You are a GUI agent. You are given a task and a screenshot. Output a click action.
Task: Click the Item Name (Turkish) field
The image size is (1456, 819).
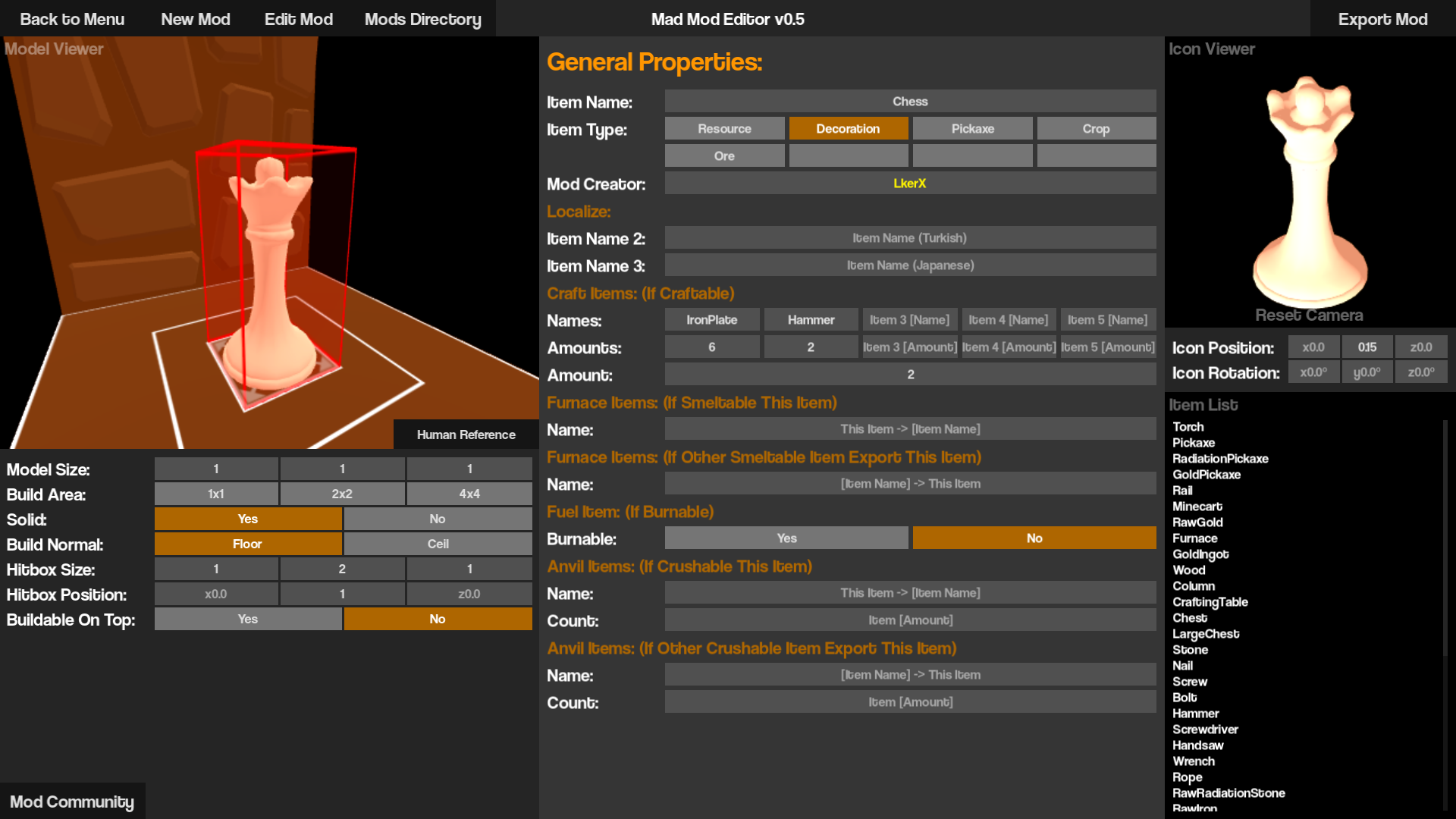click(910, 238)
